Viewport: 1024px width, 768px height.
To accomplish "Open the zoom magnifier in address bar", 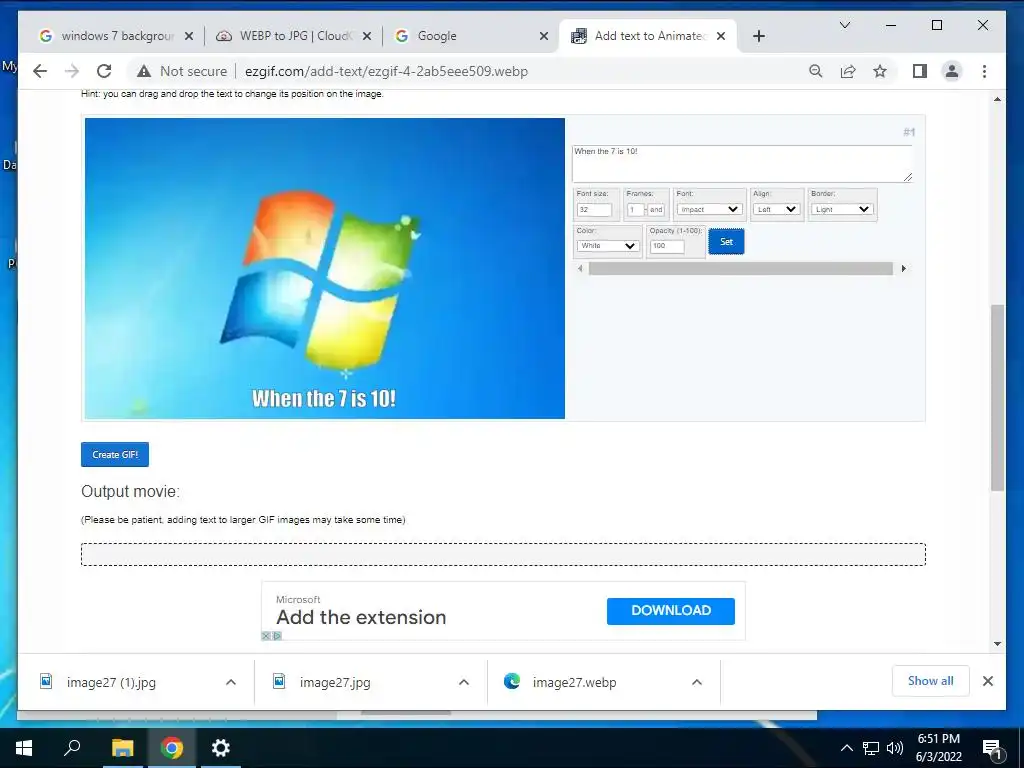I will click(816, 71).
